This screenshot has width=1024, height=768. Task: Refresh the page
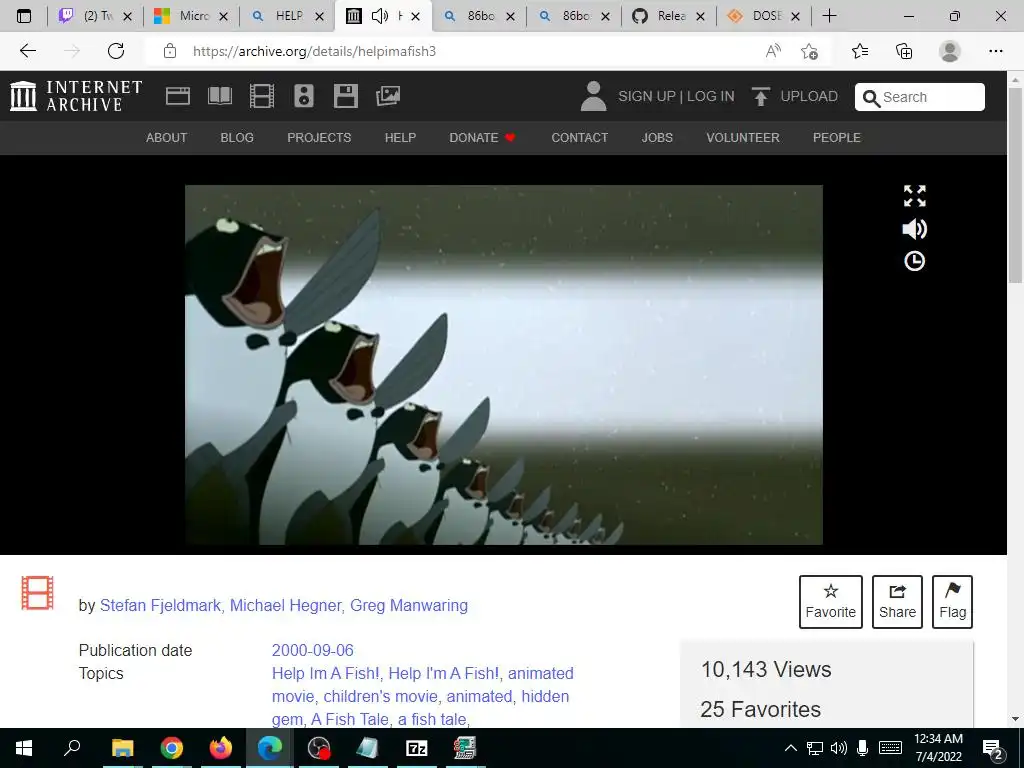point(116,51)
